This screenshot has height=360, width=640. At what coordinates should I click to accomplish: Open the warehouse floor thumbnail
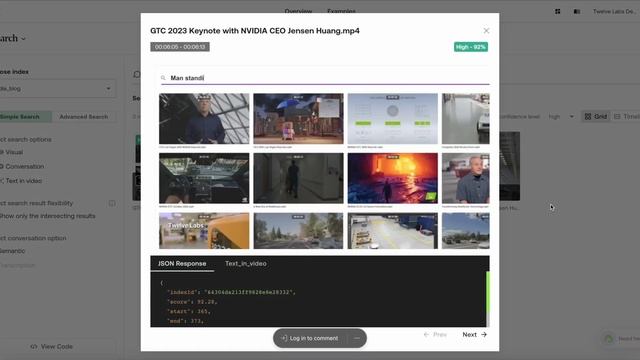(x=393, y=231)
